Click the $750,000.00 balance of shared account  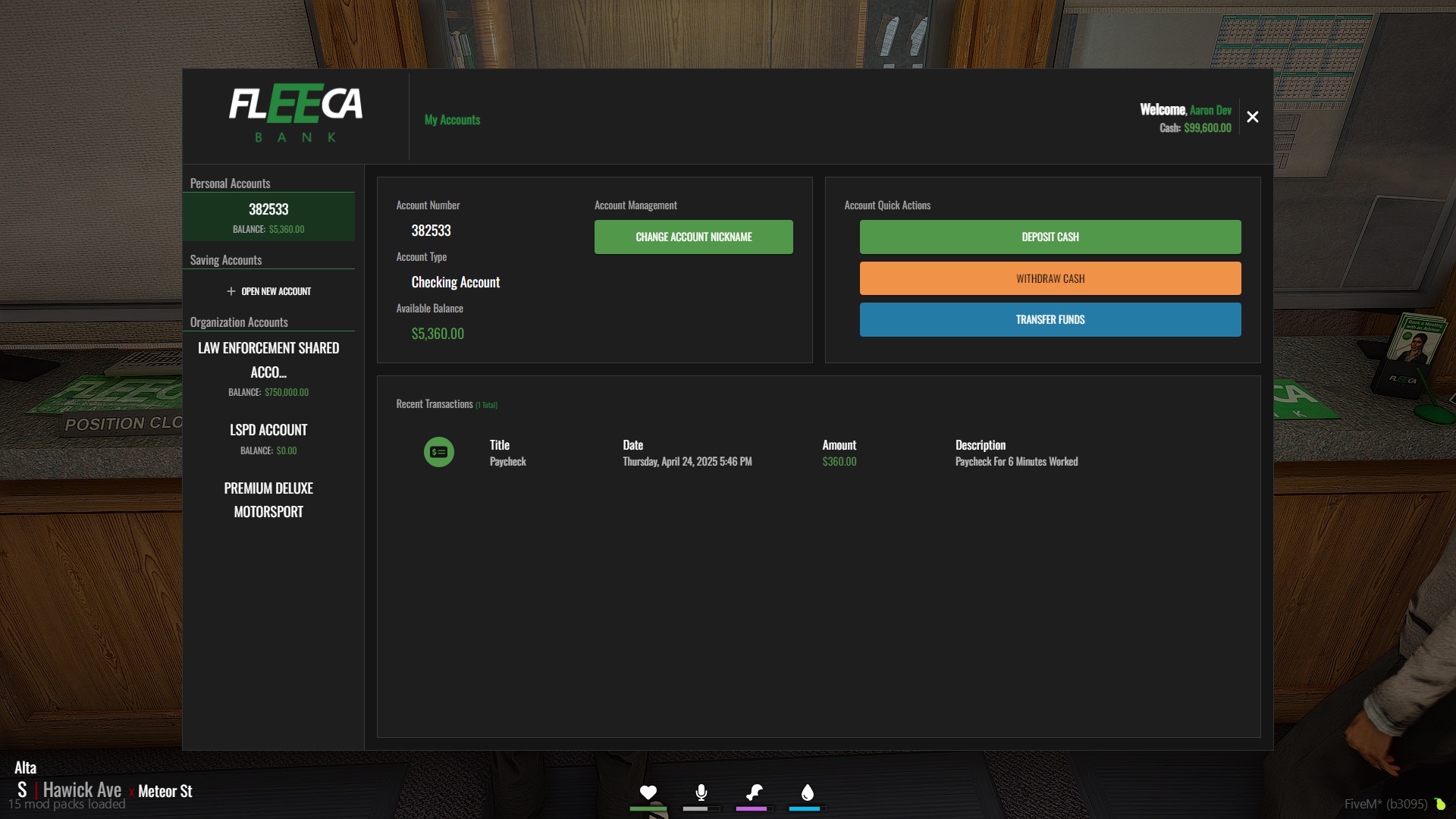(287, 393)
